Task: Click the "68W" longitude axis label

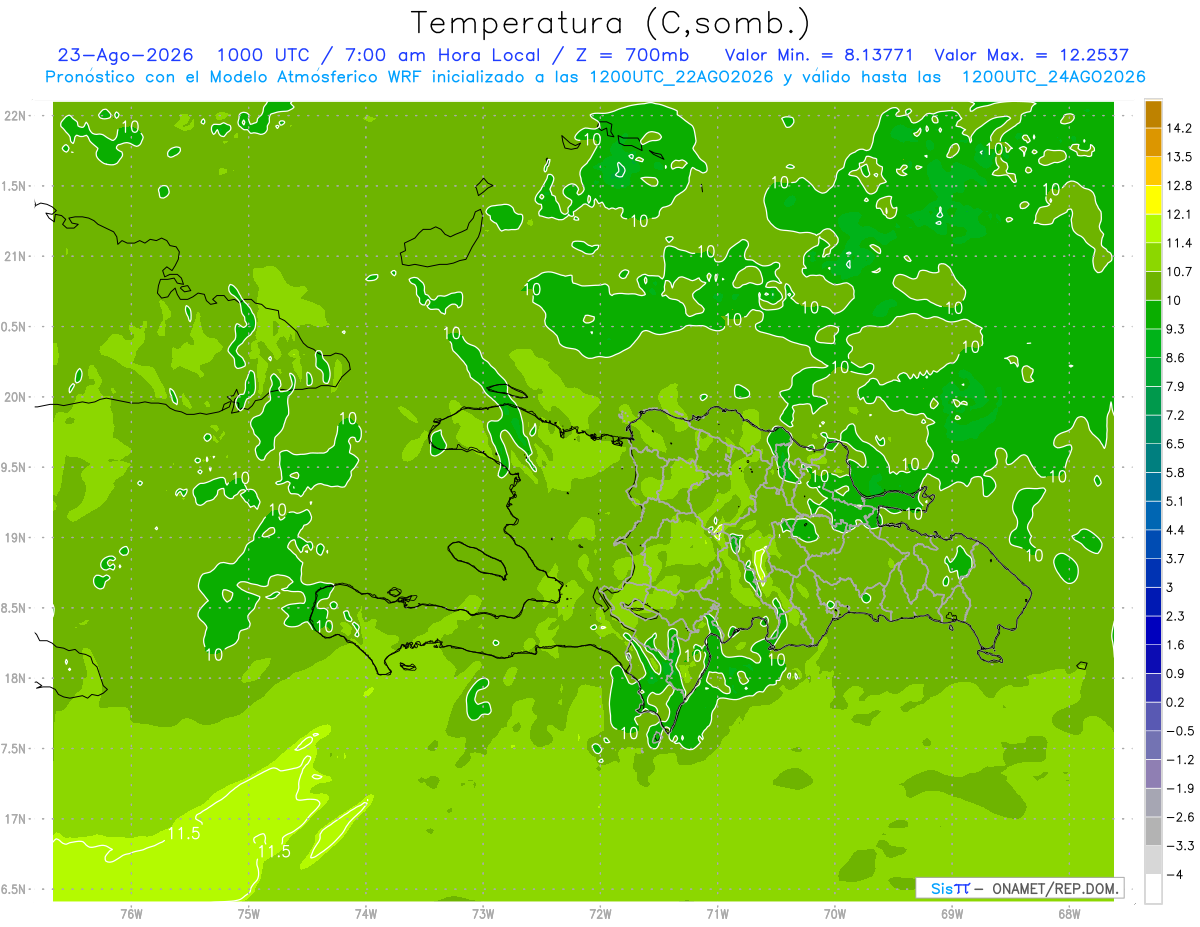Action: click(x=1069, y=913)
